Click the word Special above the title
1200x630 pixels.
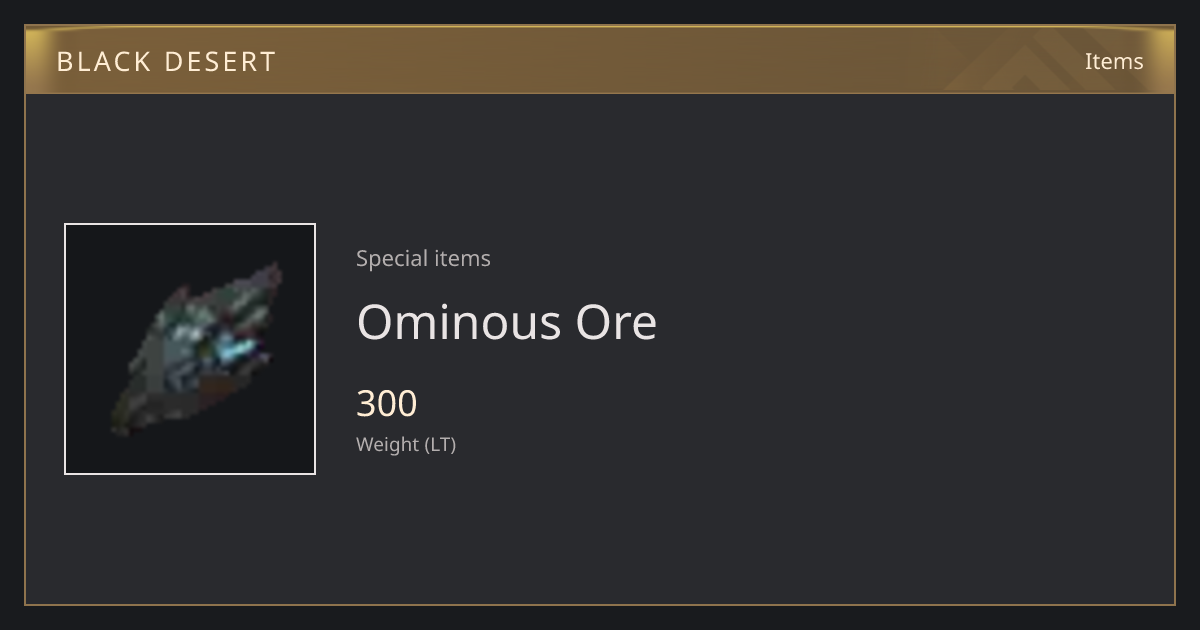click(387, 258)
